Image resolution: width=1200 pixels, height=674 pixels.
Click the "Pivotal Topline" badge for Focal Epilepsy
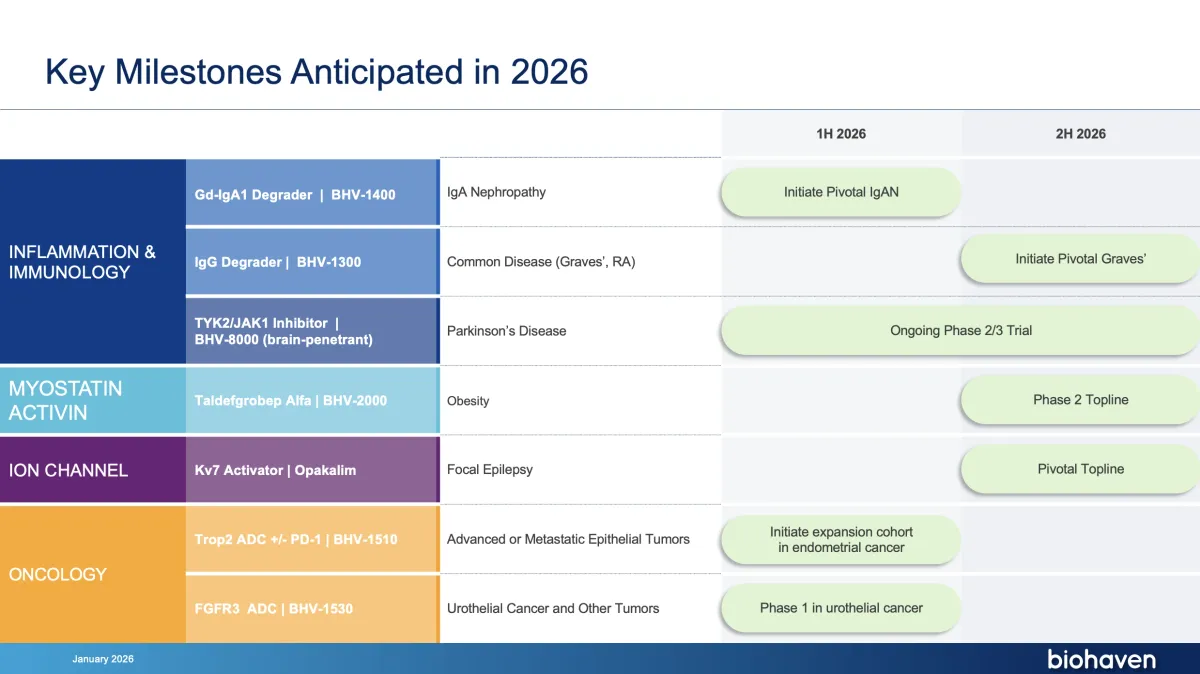[x=1078, y=468]
